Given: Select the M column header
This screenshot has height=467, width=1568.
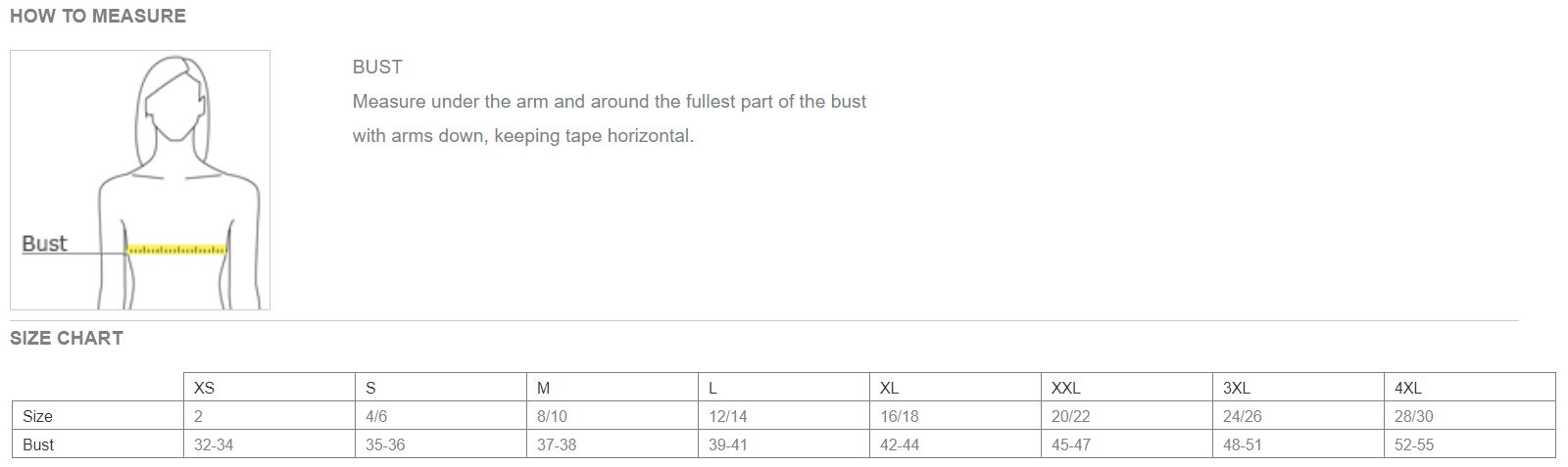Looking at the screenshot, I should 543,388.
